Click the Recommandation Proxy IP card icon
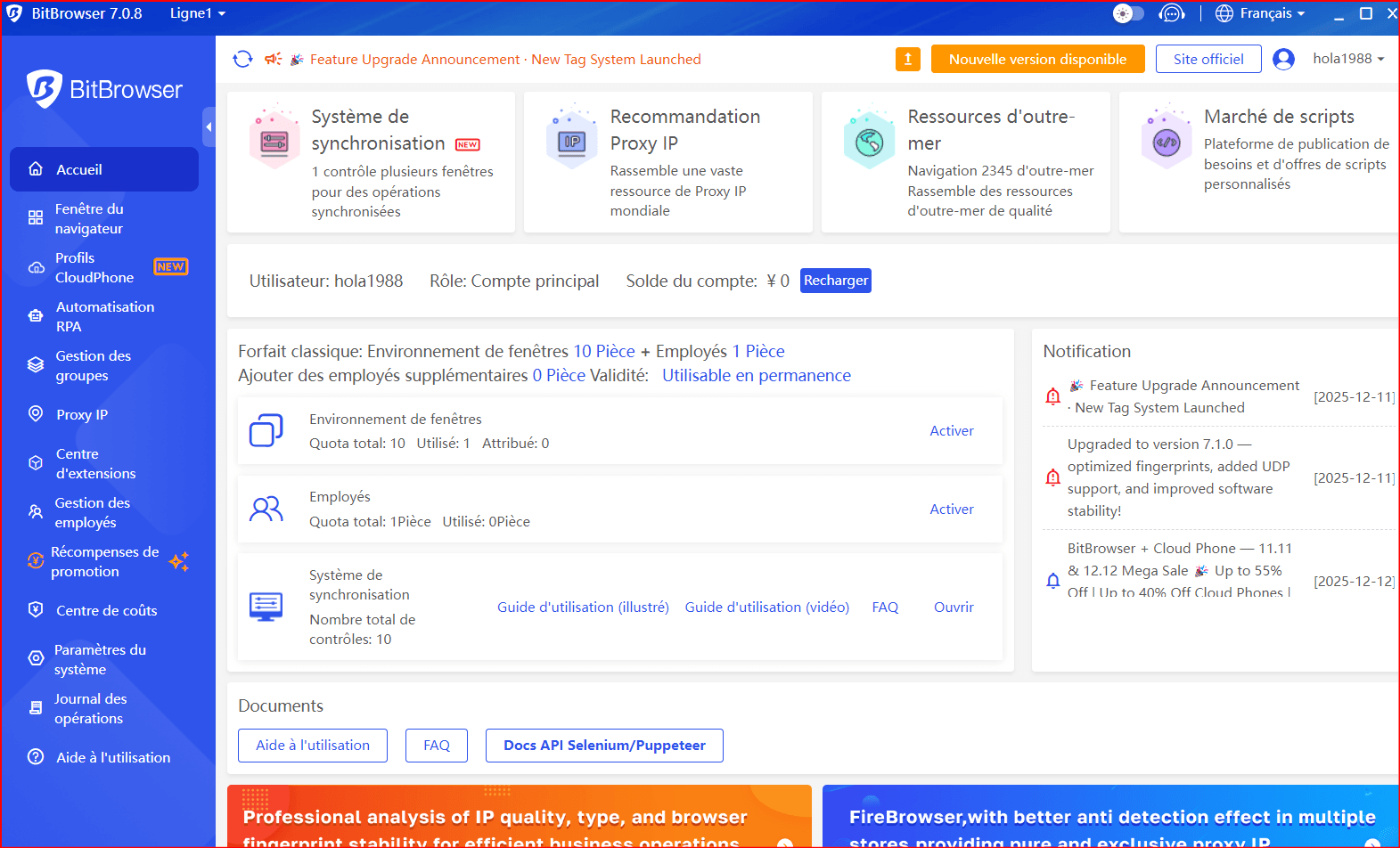The width and height of the screenshot is (1400, 848). point(571,142)
